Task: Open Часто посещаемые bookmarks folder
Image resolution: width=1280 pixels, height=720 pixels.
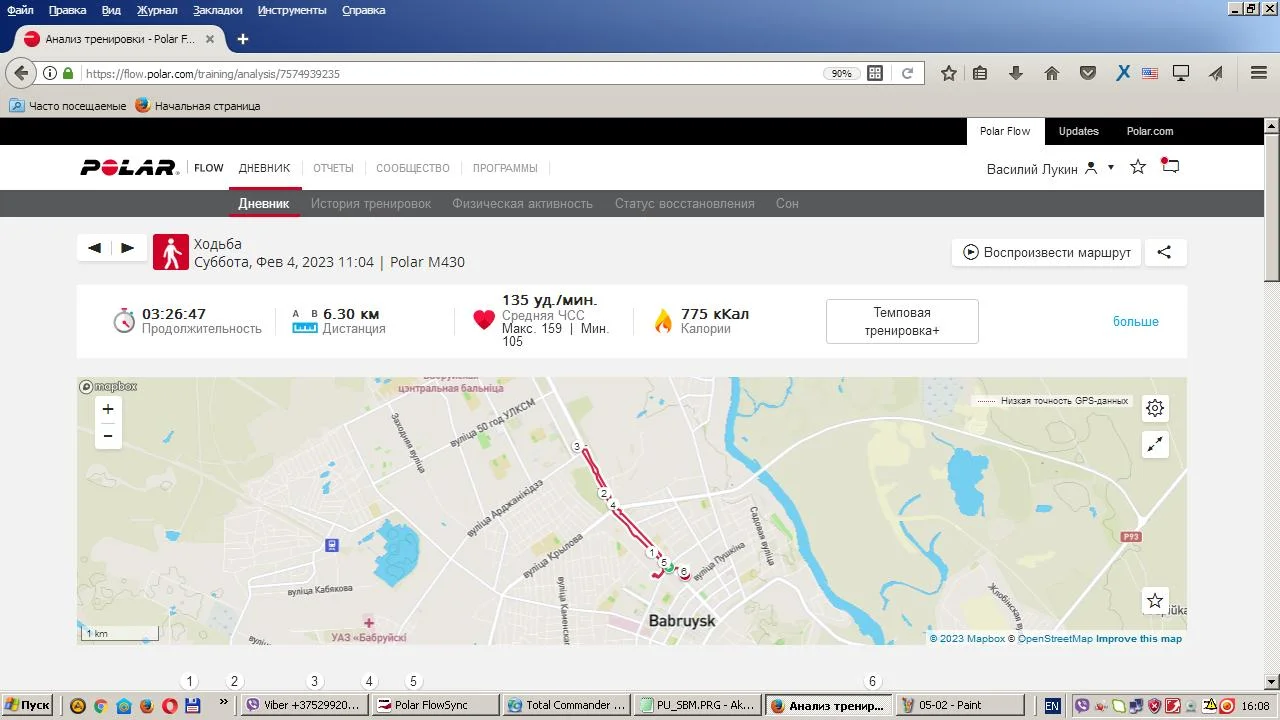Action: [x=68, y=105]
